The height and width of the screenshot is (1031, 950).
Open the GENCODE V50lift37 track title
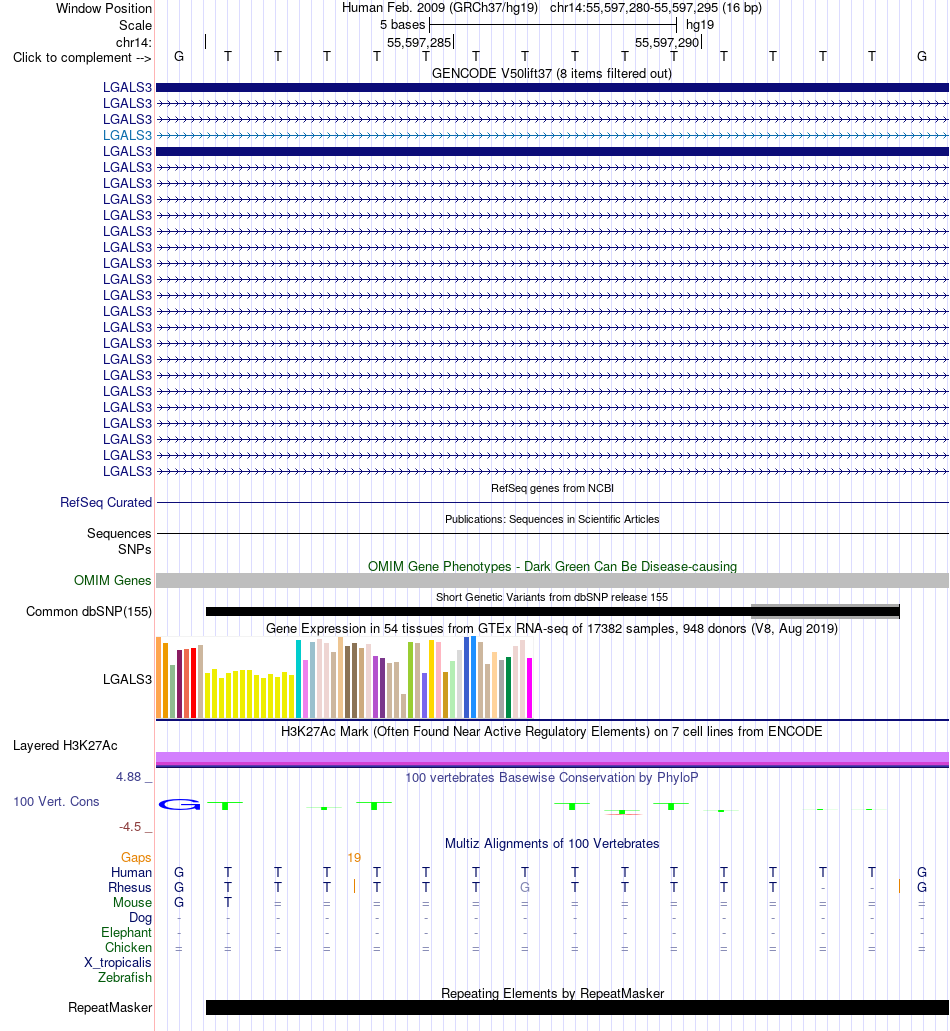pos(552,74)
